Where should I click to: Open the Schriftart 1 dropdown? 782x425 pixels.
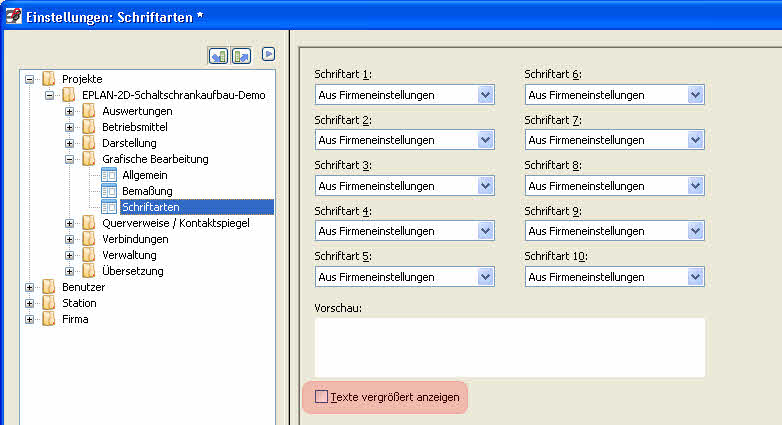coord(486,95)
